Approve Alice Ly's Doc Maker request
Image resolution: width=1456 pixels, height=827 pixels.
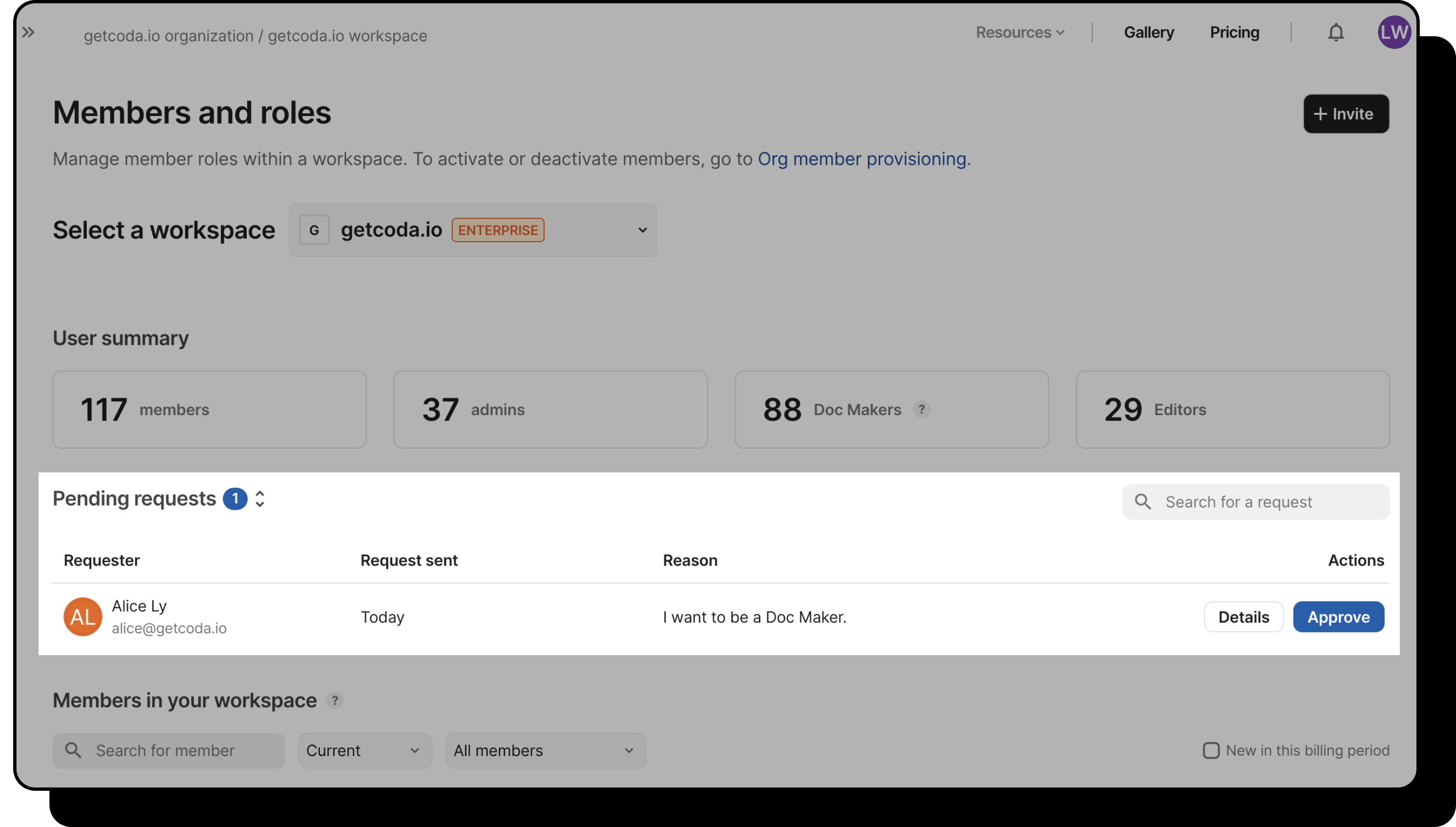(x=1338, y=616)
